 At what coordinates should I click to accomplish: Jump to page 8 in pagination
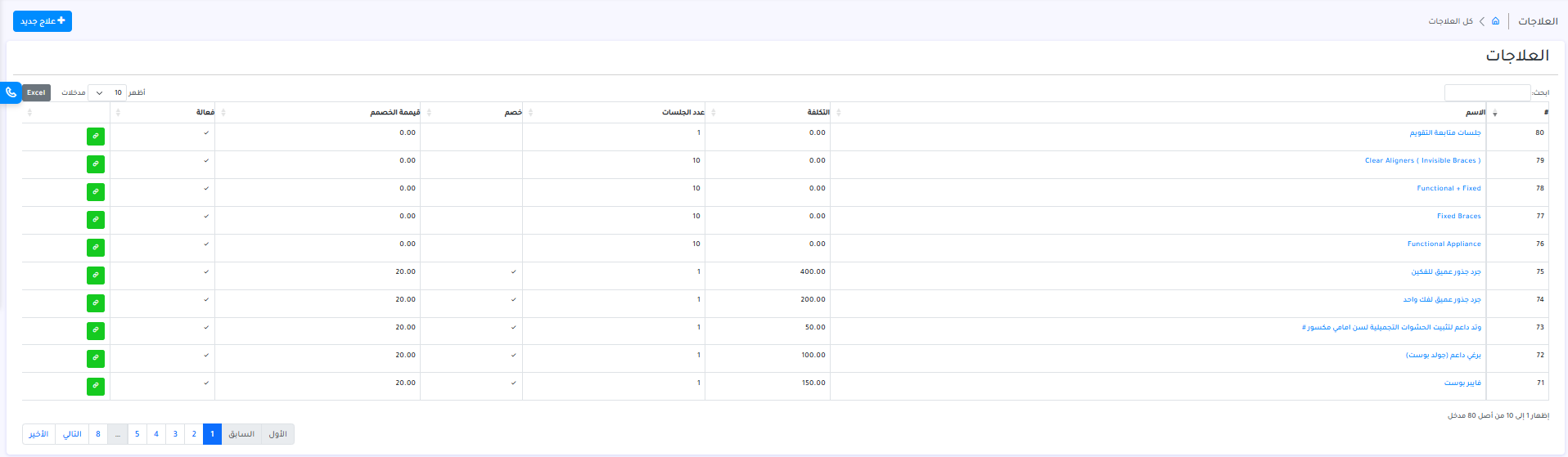pyautogui.click(x=98, y=434)
